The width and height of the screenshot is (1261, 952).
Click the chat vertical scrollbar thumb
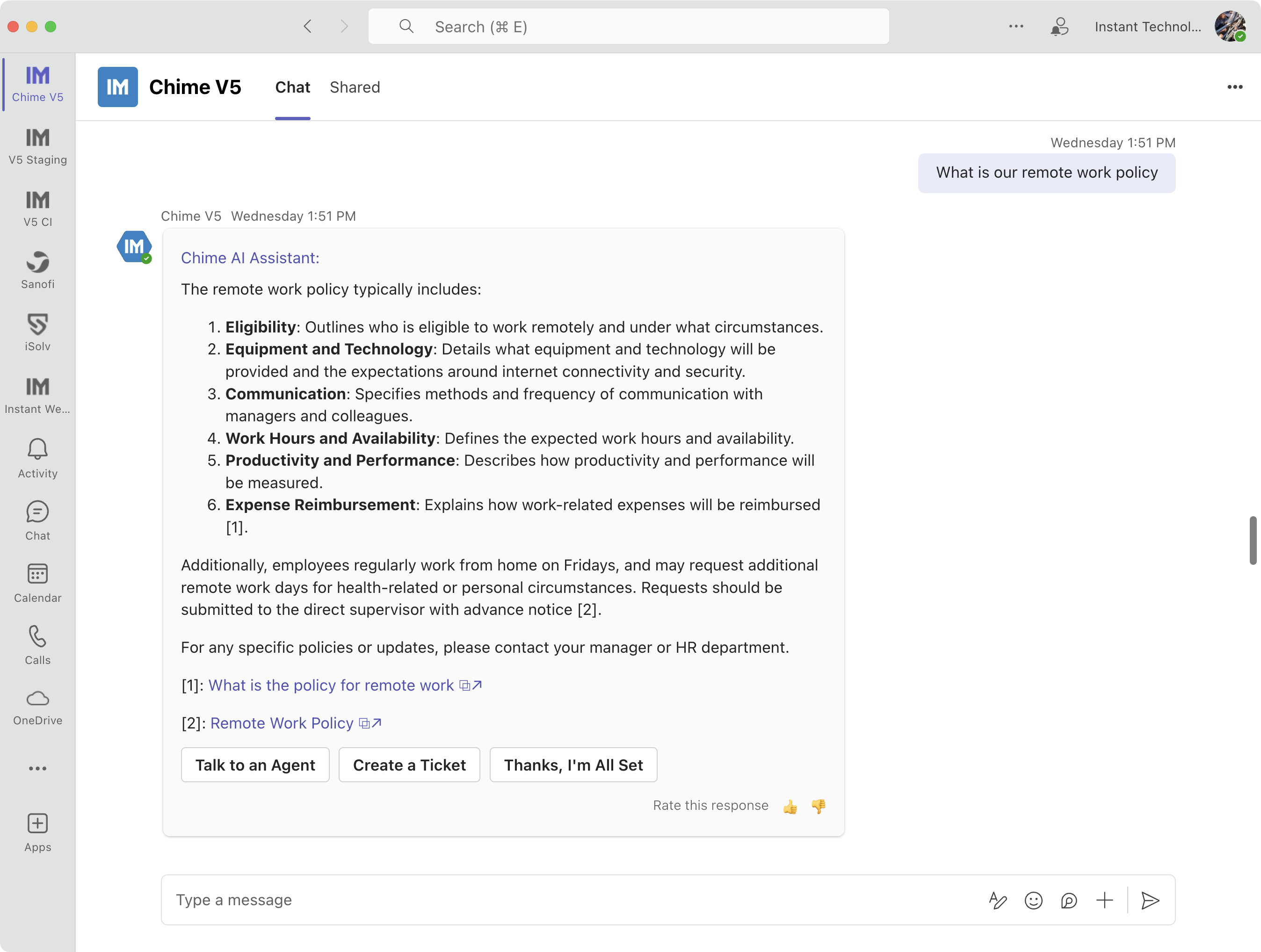click(1253, 540)
